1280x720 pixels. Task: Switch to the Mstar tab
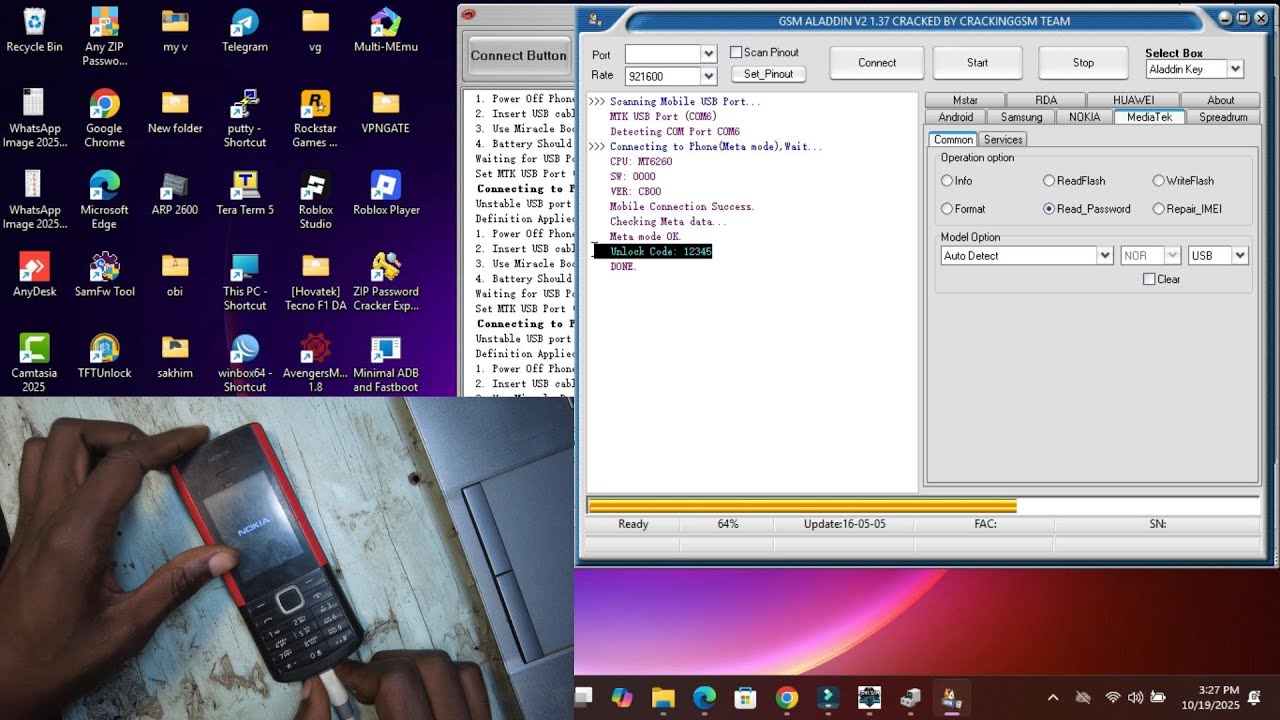pyautogui.click(x=965, y=100)
